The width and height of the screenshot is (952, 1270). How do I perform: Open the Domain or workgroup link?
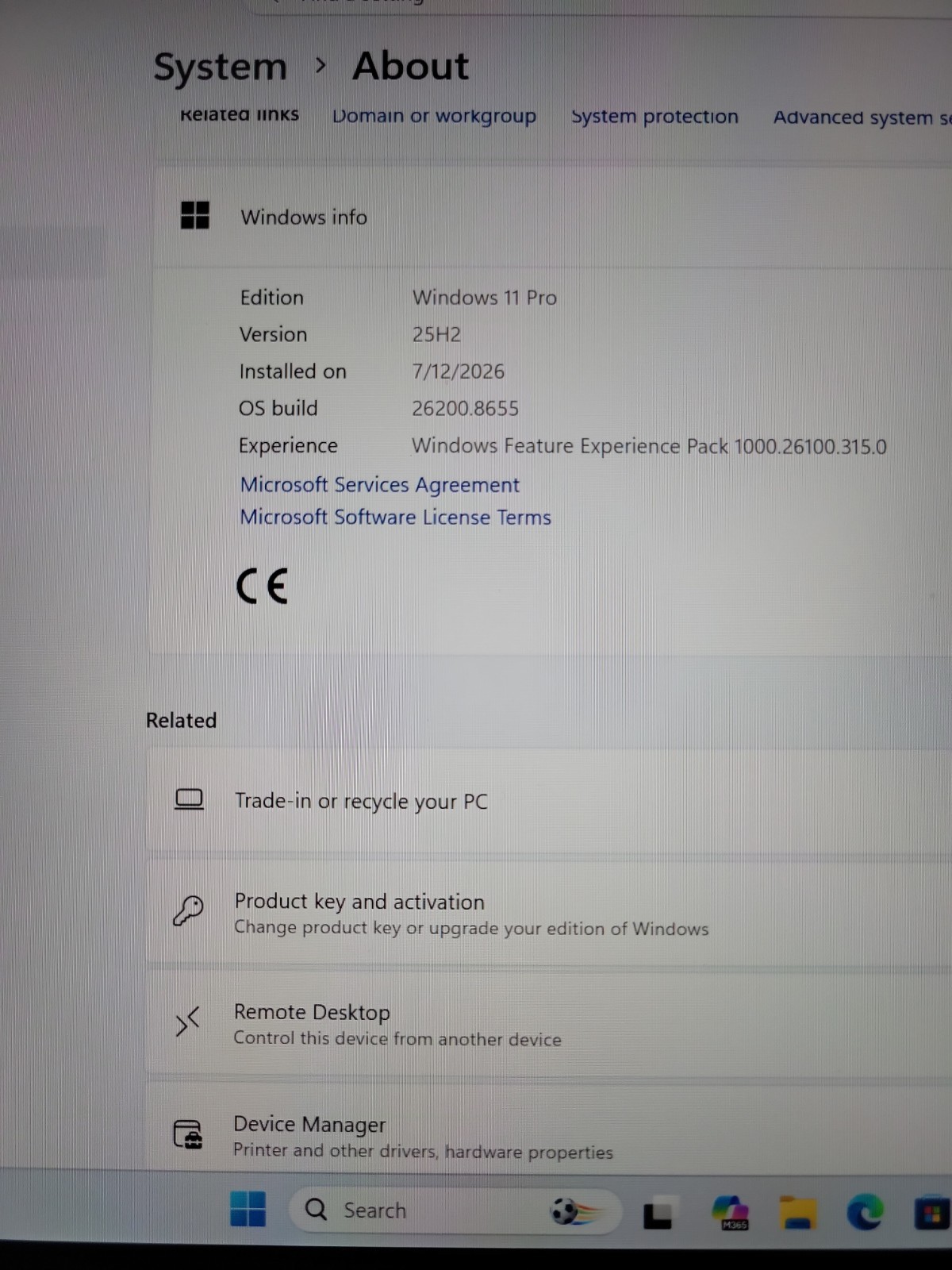pyautogui.click(x=434, y=116)
